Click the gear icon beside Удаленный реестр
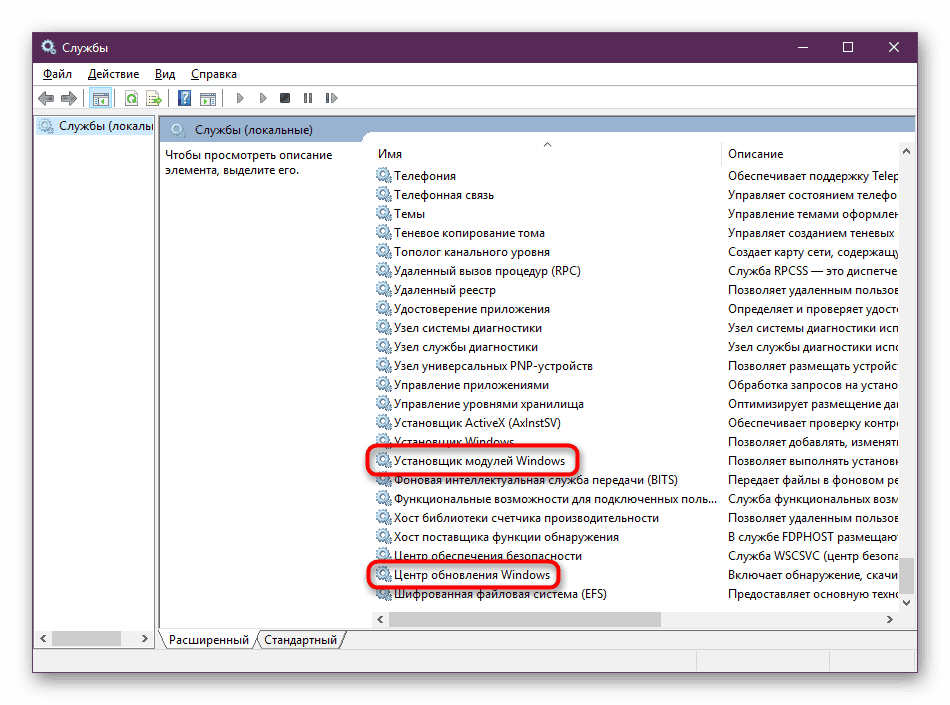This screenshot has height=705, width=950. click(383, 290)
